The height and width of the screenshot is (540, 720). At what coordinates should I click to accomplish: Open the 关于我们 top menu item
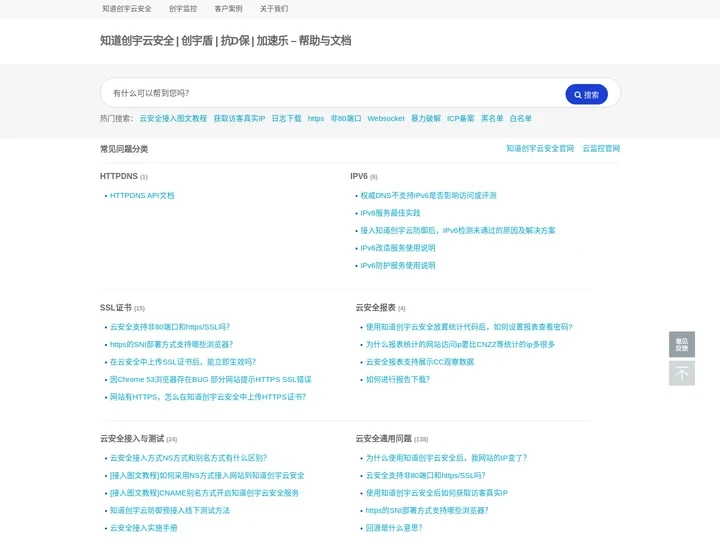tap(274, 9)
